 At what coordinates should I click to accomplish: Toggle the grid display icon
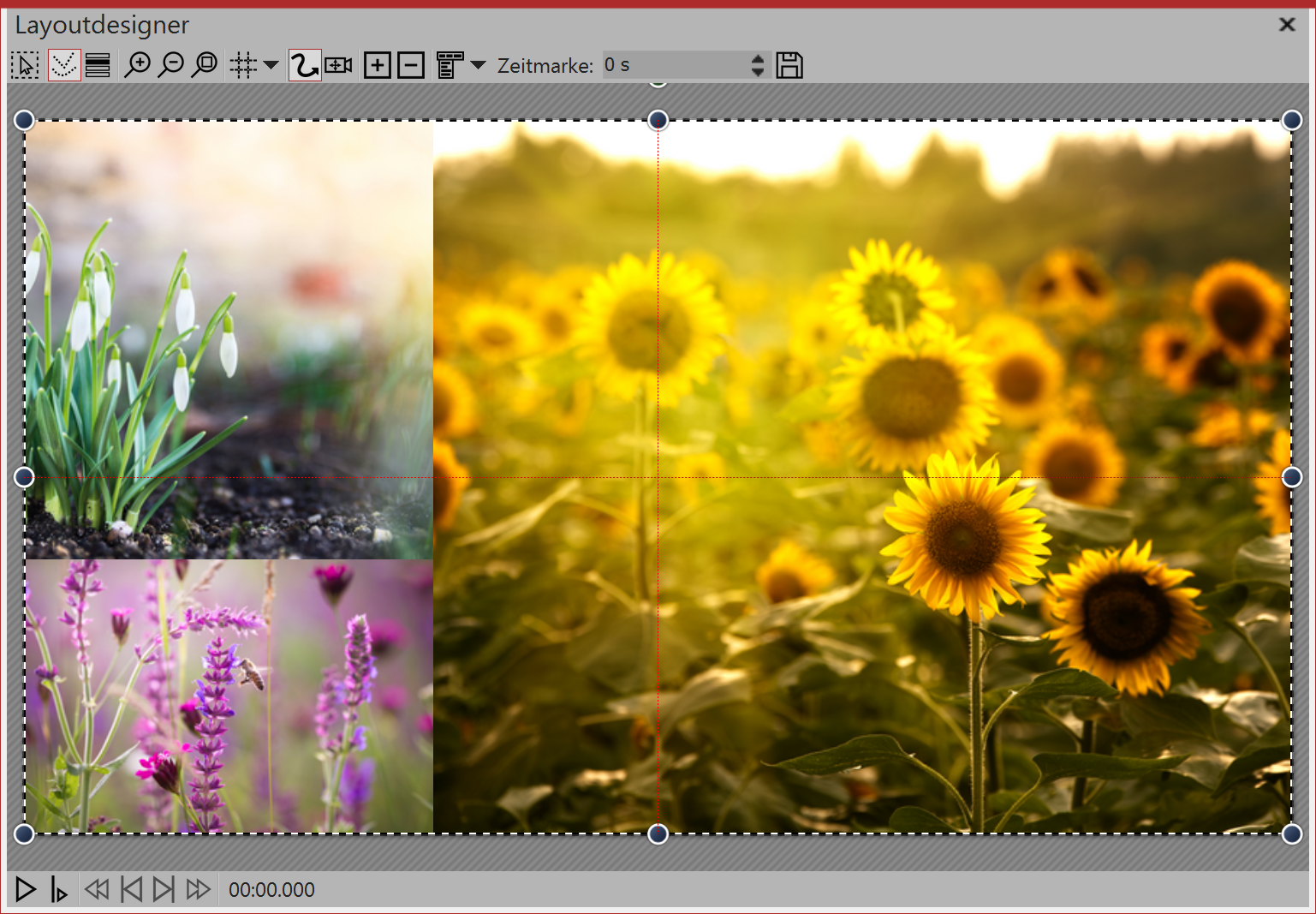(243, 65)
